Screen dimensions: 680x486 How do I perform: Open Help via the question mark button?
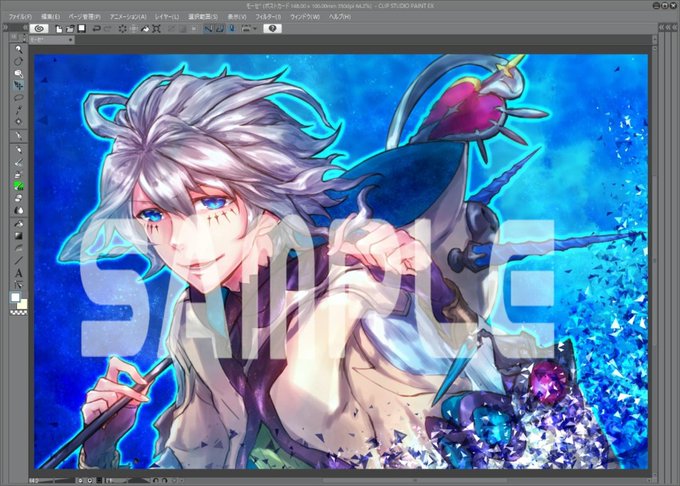pos(272,29)
